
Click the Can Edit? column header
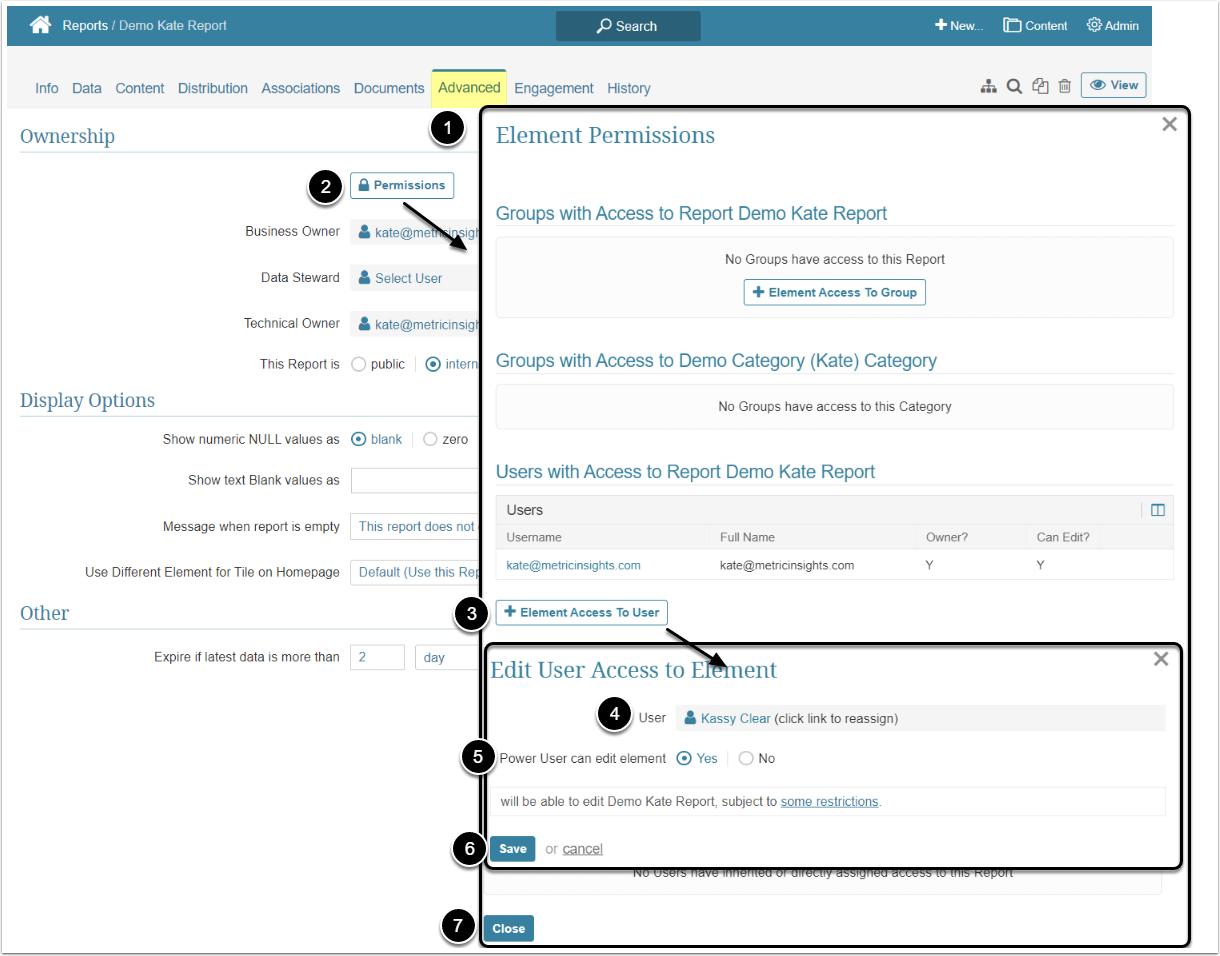(x=1063, y=537)
